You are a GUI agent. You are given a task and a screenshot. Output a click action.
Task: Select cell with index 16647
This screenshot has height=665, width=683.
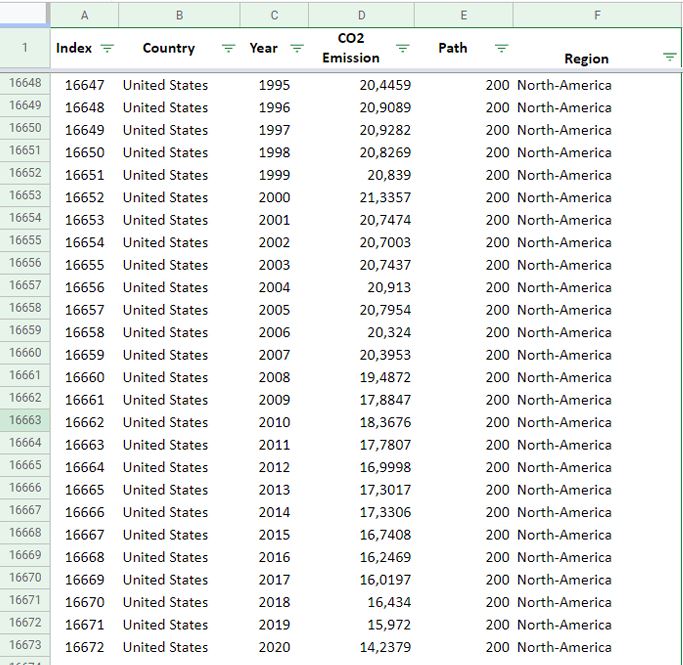click(85, 85)
